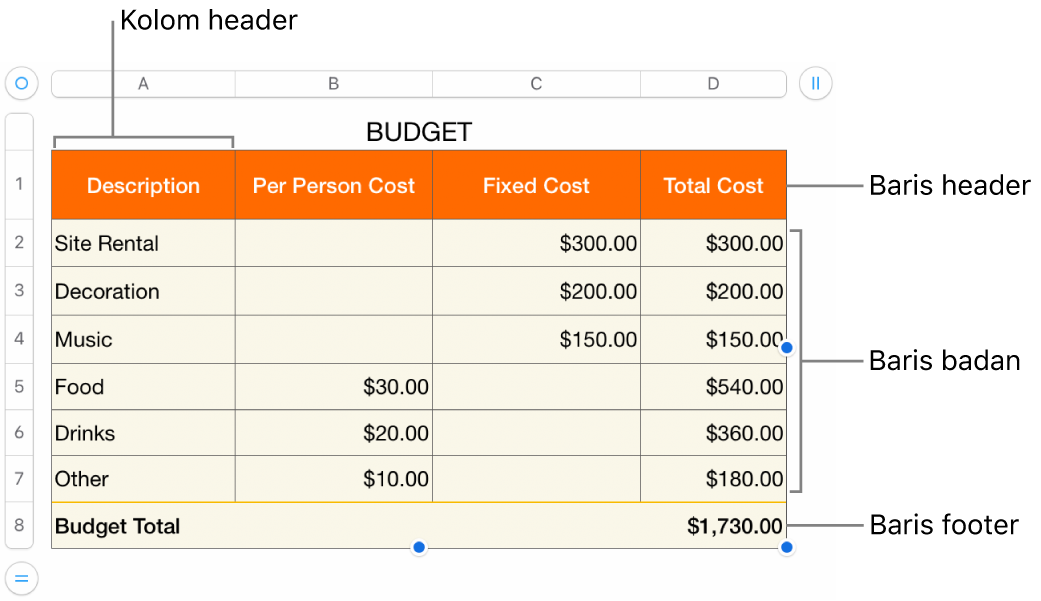Select the Per Person Cost header cell
The width and height of the screenshot is (1041, 601).
(x=334, y=186)
